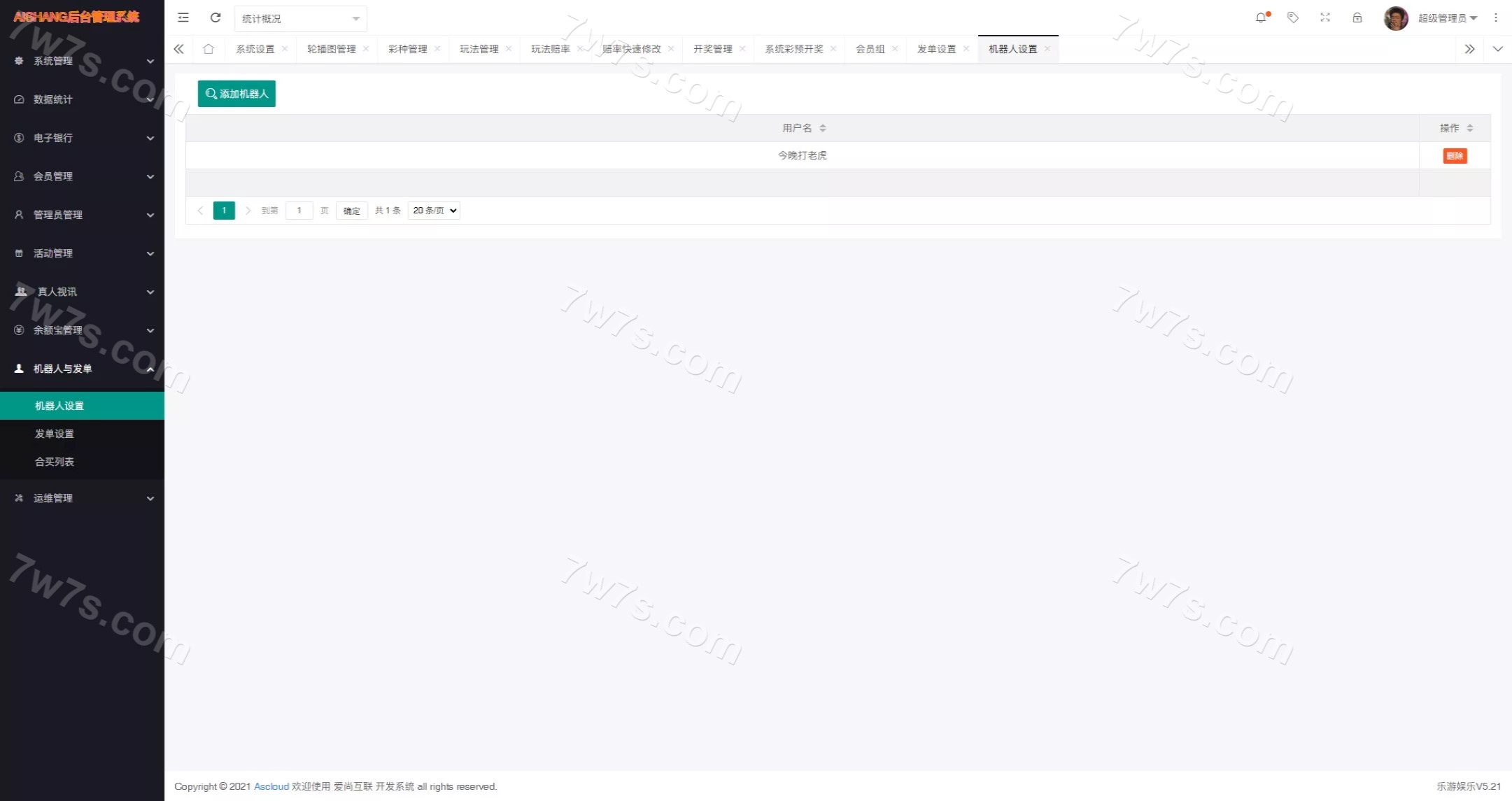The image size is (1512, 801).
Task: Click the tag icon in header
Action: (1293, 18)
